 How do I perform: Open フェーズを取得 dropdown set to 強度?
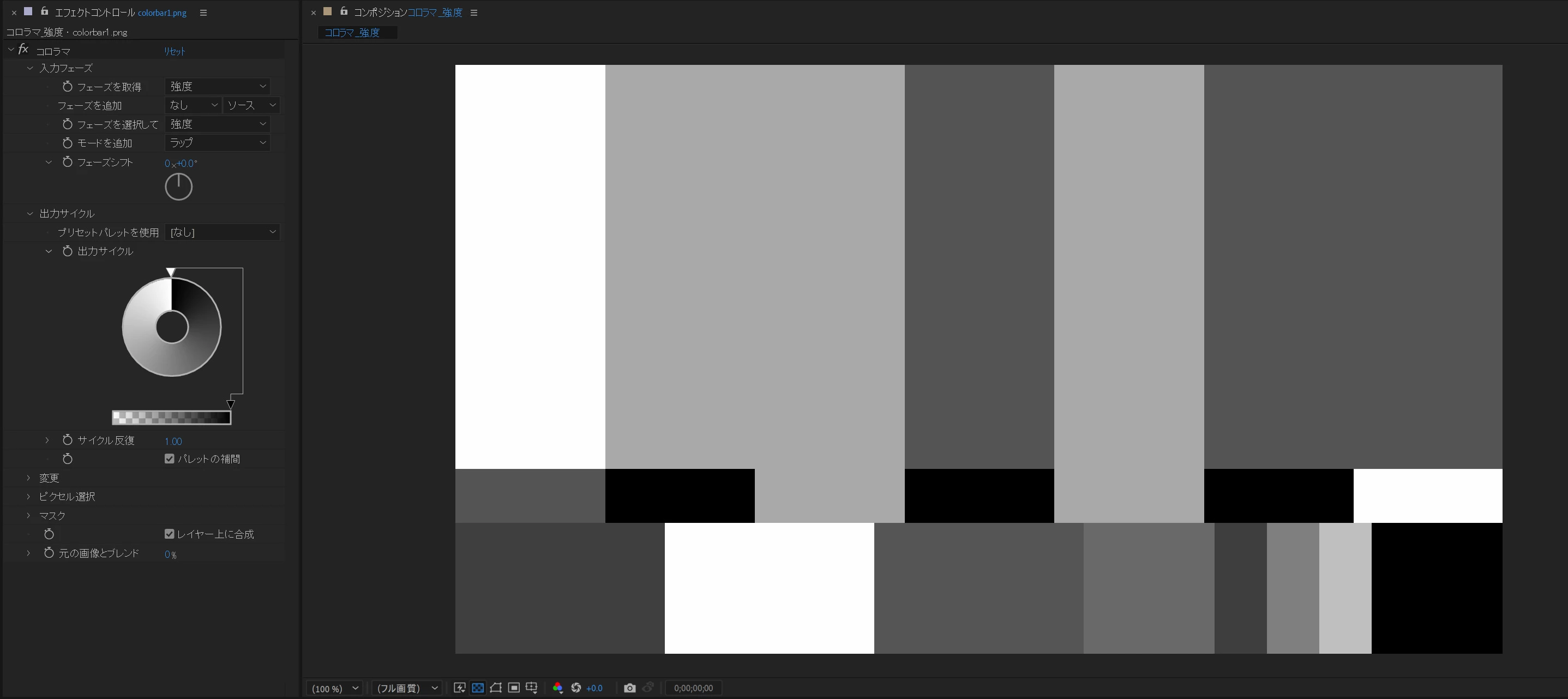pos(217,86)
